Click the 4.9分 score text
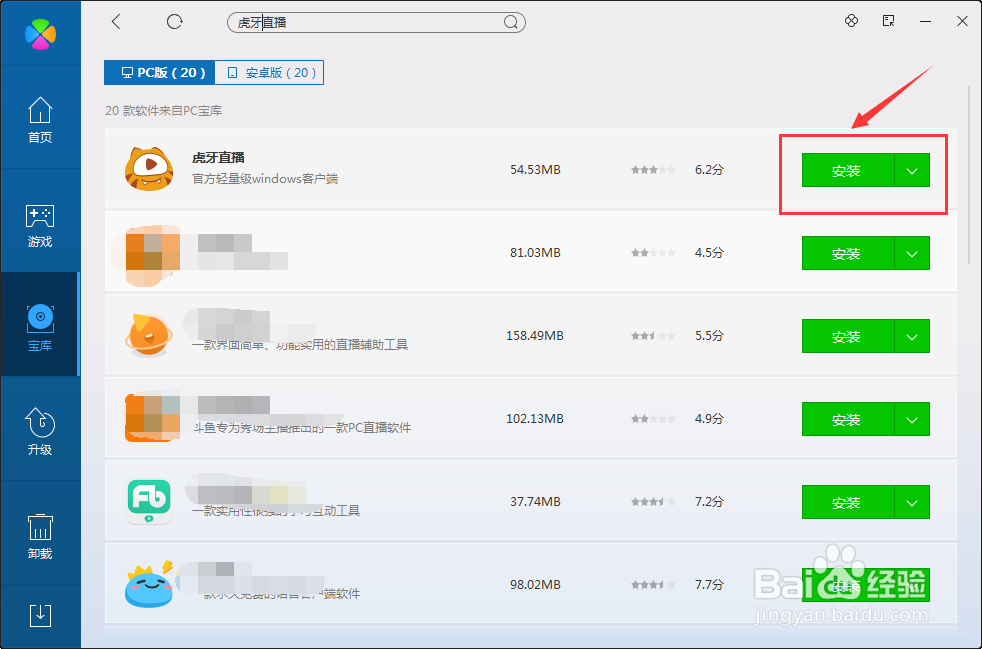 tap(709, 418)
